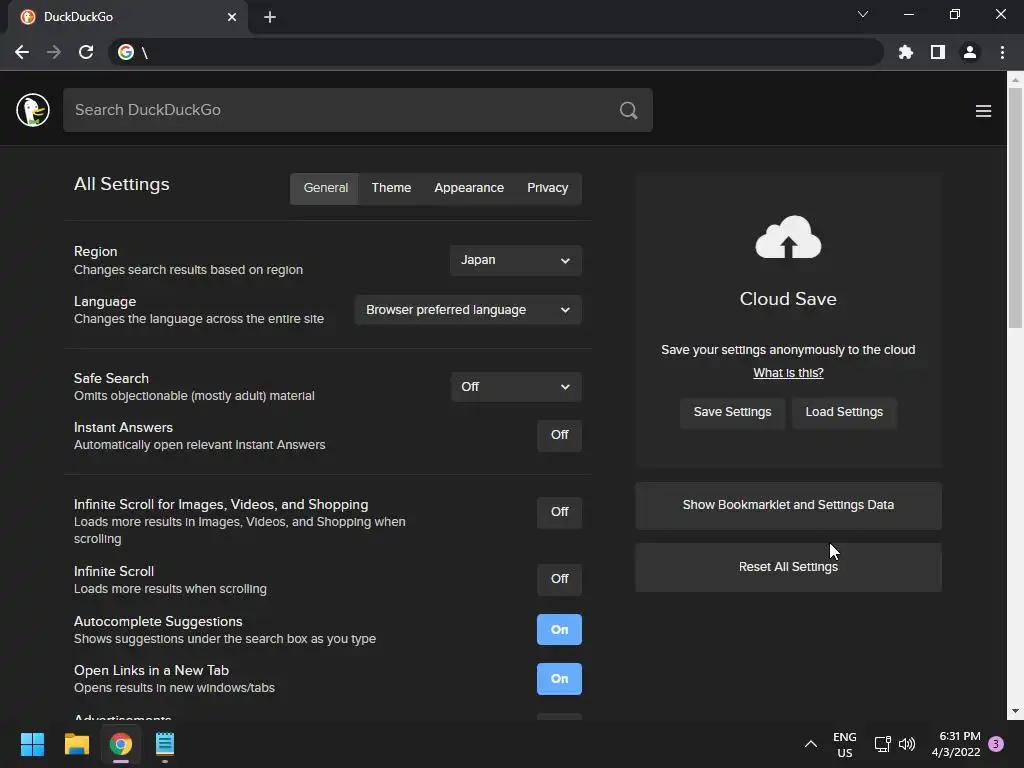1024x768 pixels.
Task: Open the Language dropdown
Action: (468, 310)
